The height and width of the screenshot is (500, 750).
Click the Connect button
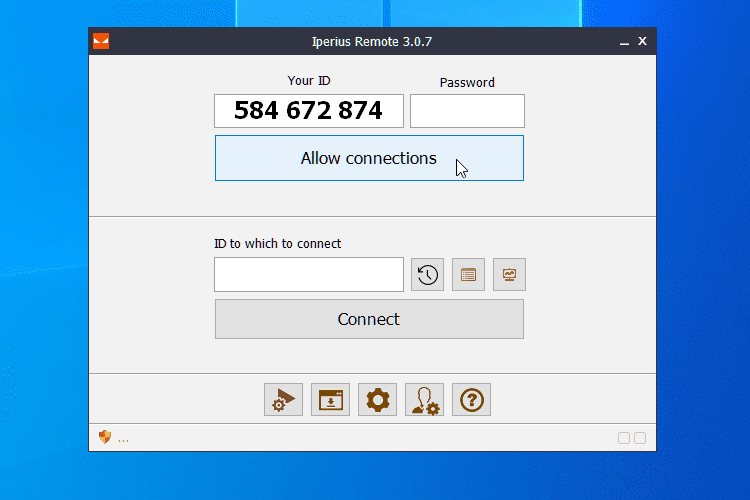pyautogui.click(x=369, y=319)
